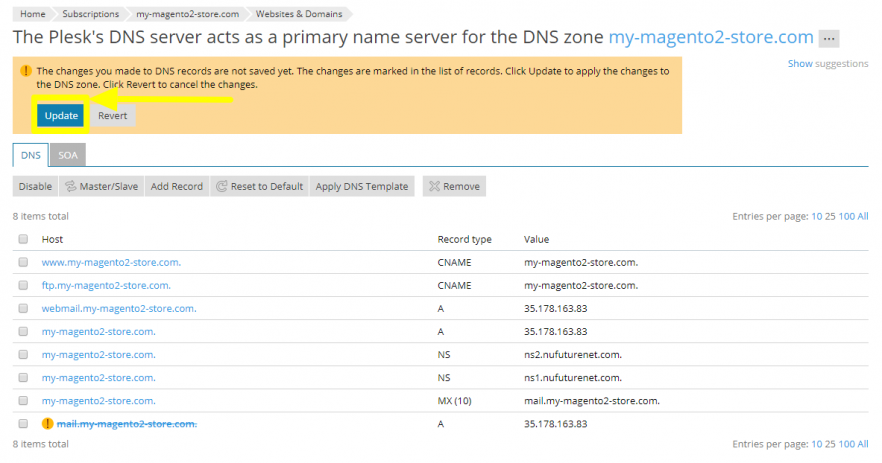Click value mail.my-magento2-store.com. in MX row
Screen dimensions: 882x463
592,401
